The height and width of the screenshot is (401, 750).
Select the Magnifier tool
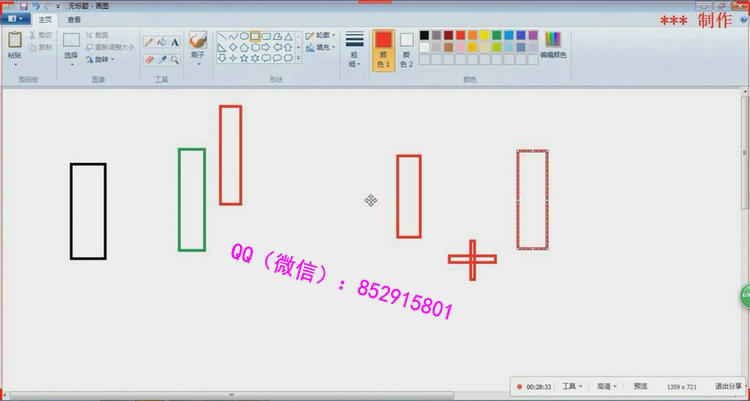coord(175,59)
